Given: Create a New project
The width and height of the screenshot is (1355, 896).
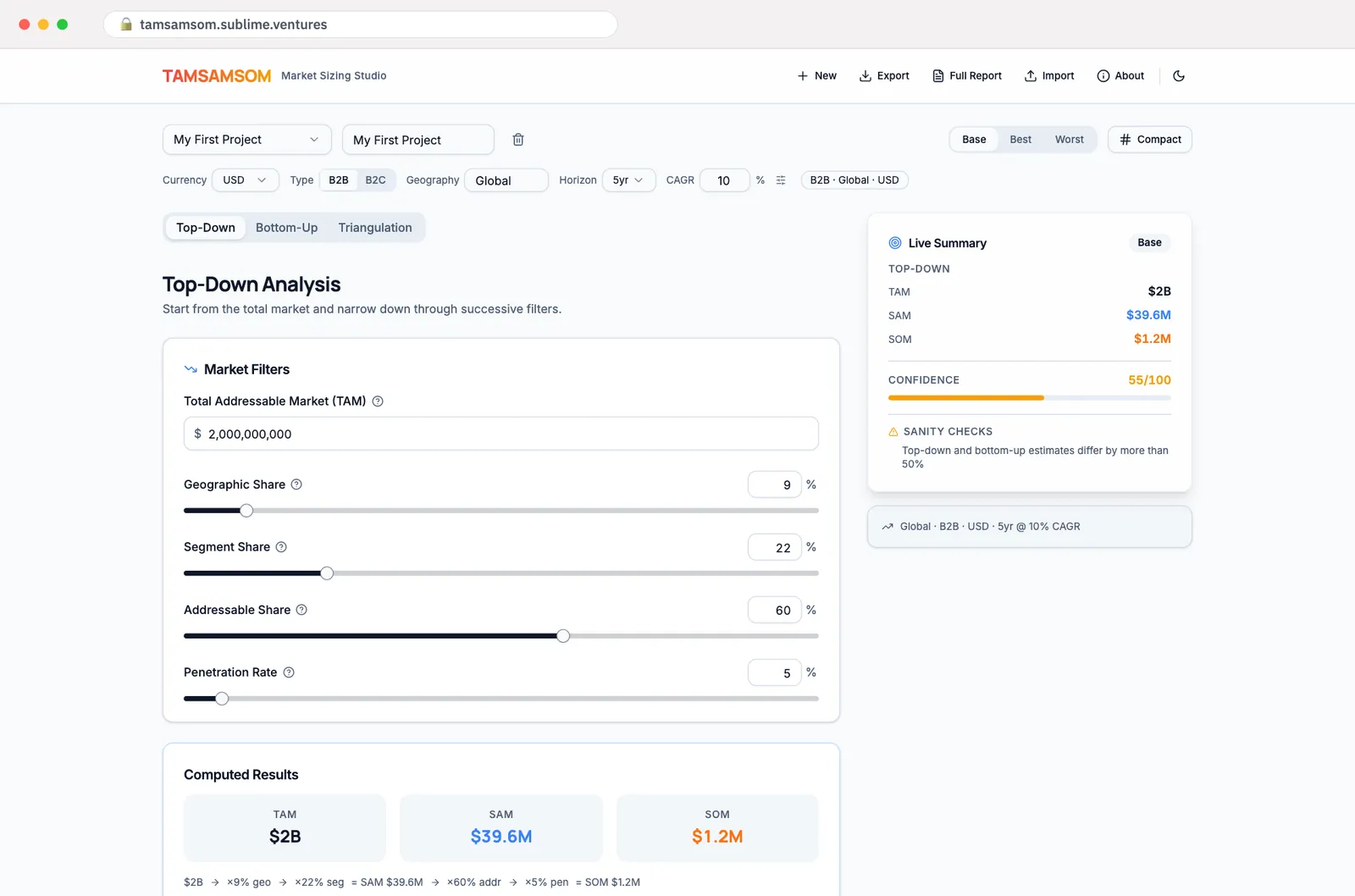Looking at the screenshot, I should point(817,76).
